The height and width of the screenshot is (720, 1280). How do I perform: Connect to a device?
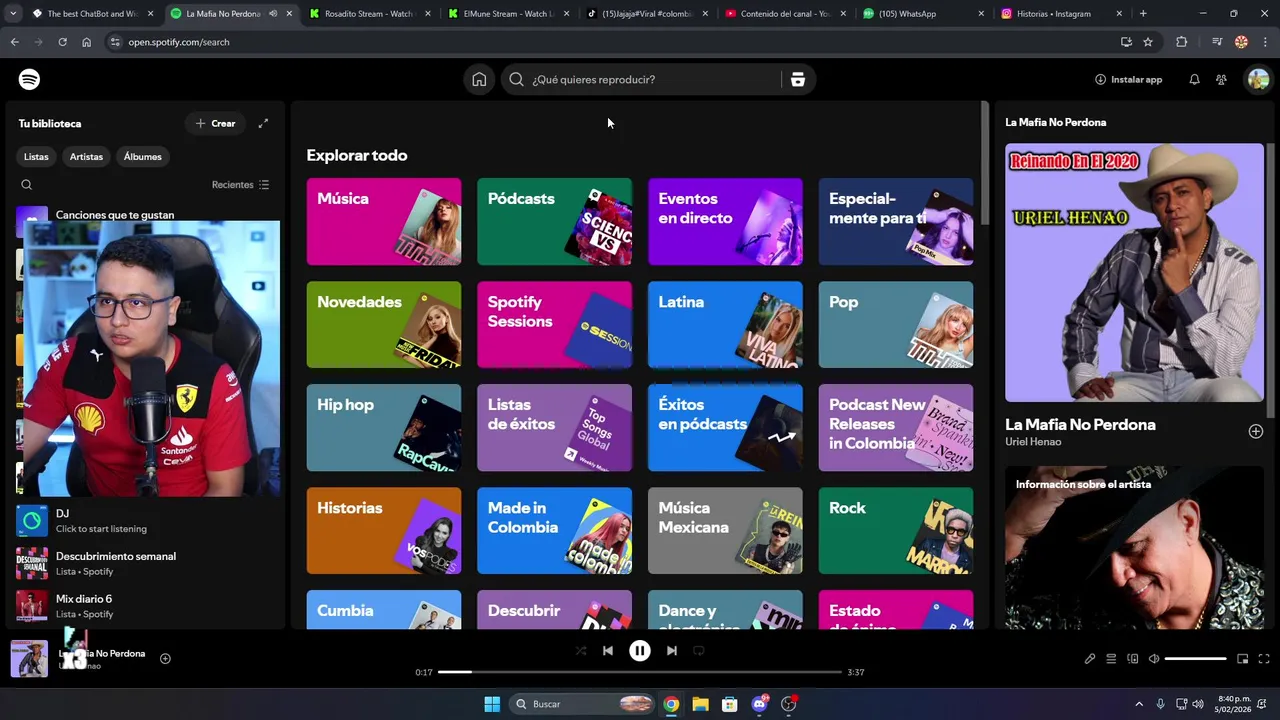pos(1133,659)
